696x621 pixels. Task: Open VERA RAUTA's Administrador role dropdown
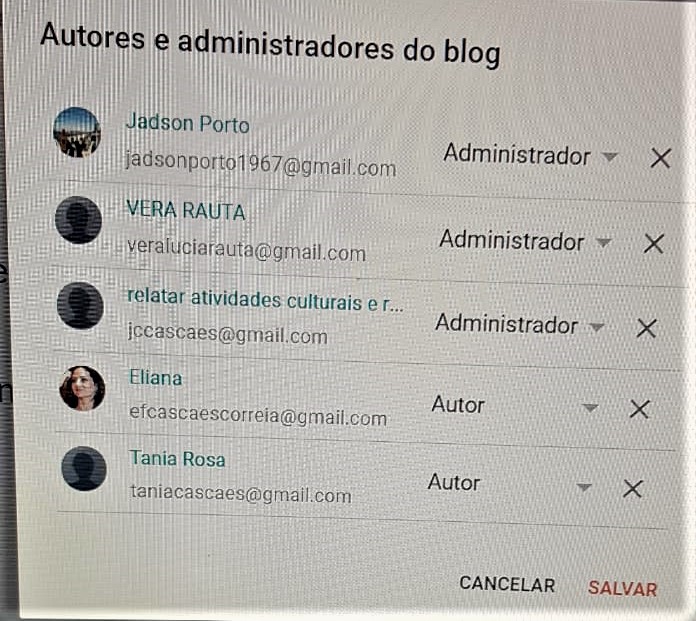(x=526, y=241)
